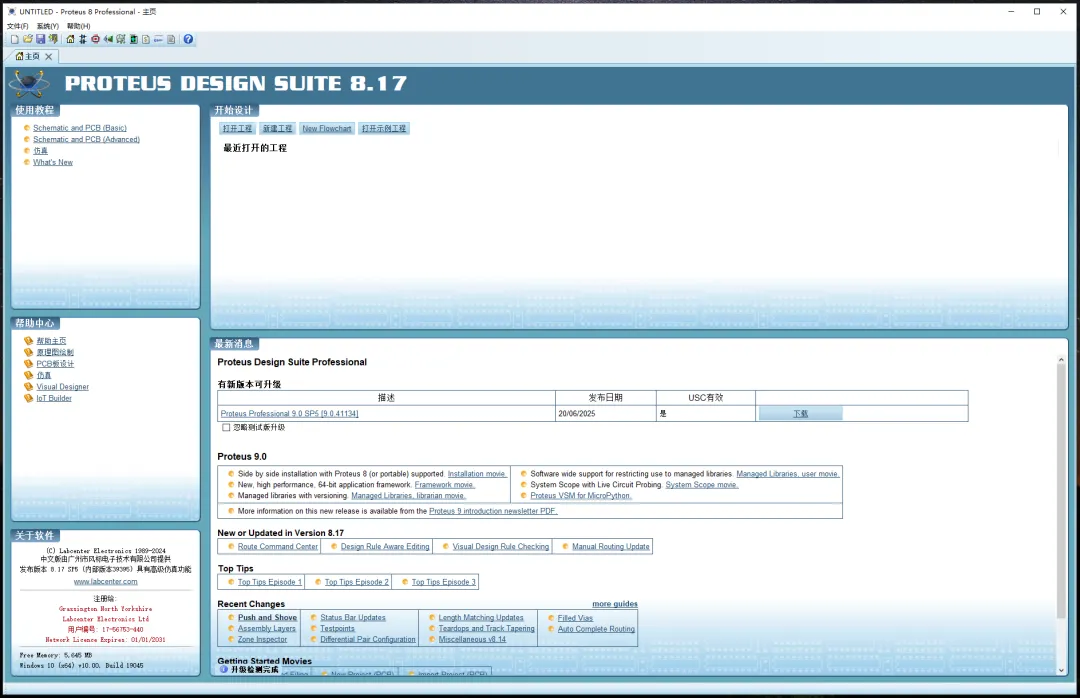Click the Save Project disk icon

[x=41, y=39]
